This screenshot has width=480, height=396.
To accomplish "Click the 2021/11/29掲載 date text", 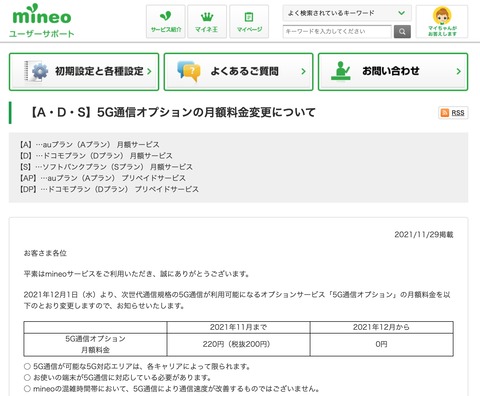I will click(x=424, y=234).
